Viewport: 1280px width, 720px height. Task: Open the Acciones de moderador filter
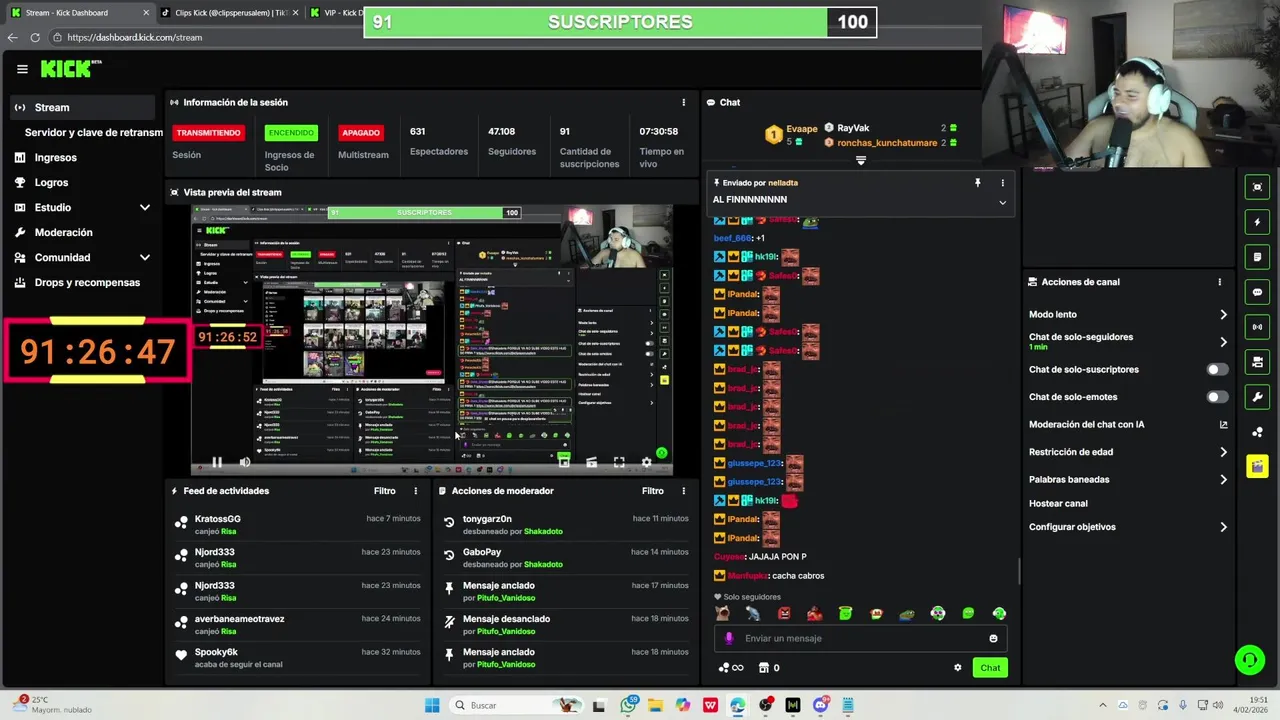tap(653, 491)
